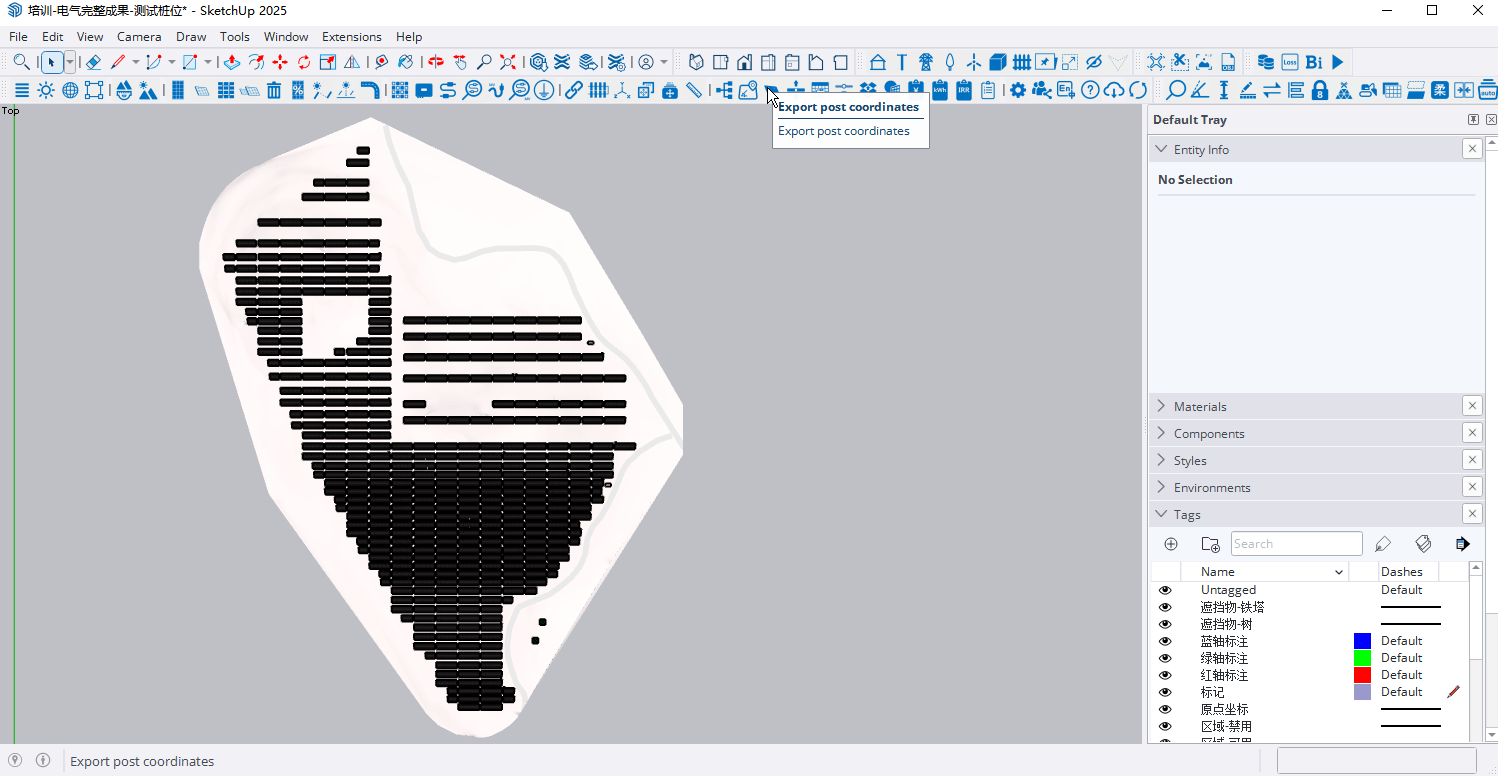Click the blue play arrow icon
Viewport: 1498px width, 776px height.
1338,62
